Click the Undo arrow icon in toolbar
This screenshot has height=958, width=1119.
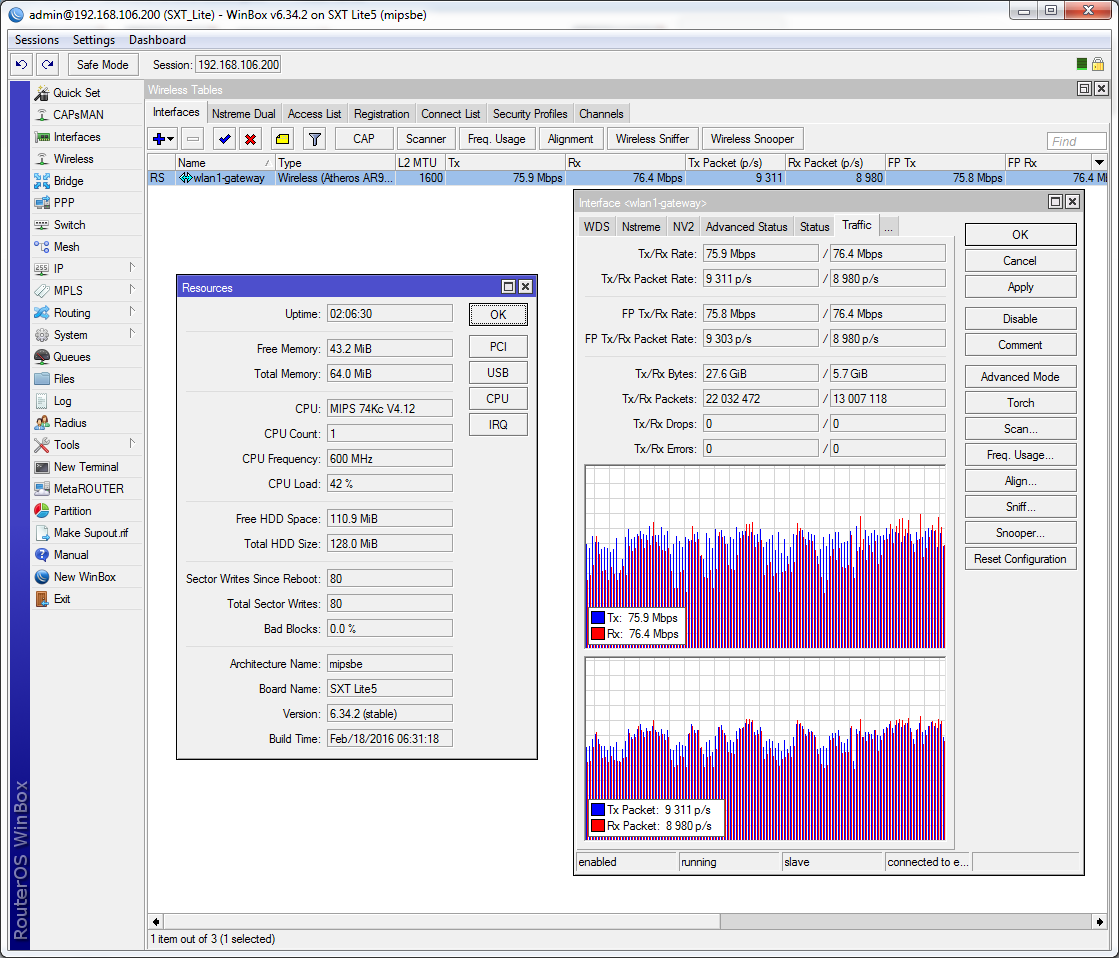21,64
